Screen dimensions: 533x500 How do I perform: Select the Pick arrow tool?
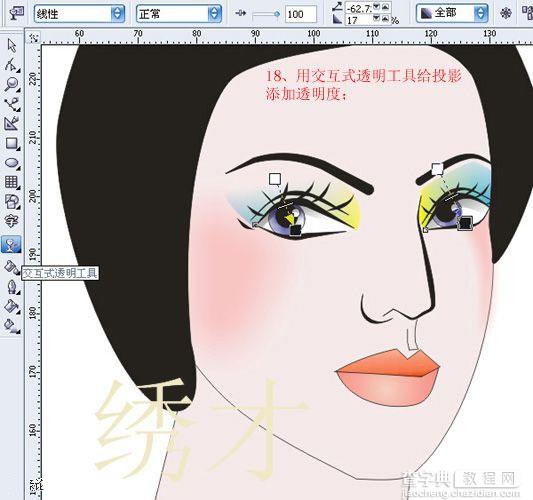click(12, 45)
